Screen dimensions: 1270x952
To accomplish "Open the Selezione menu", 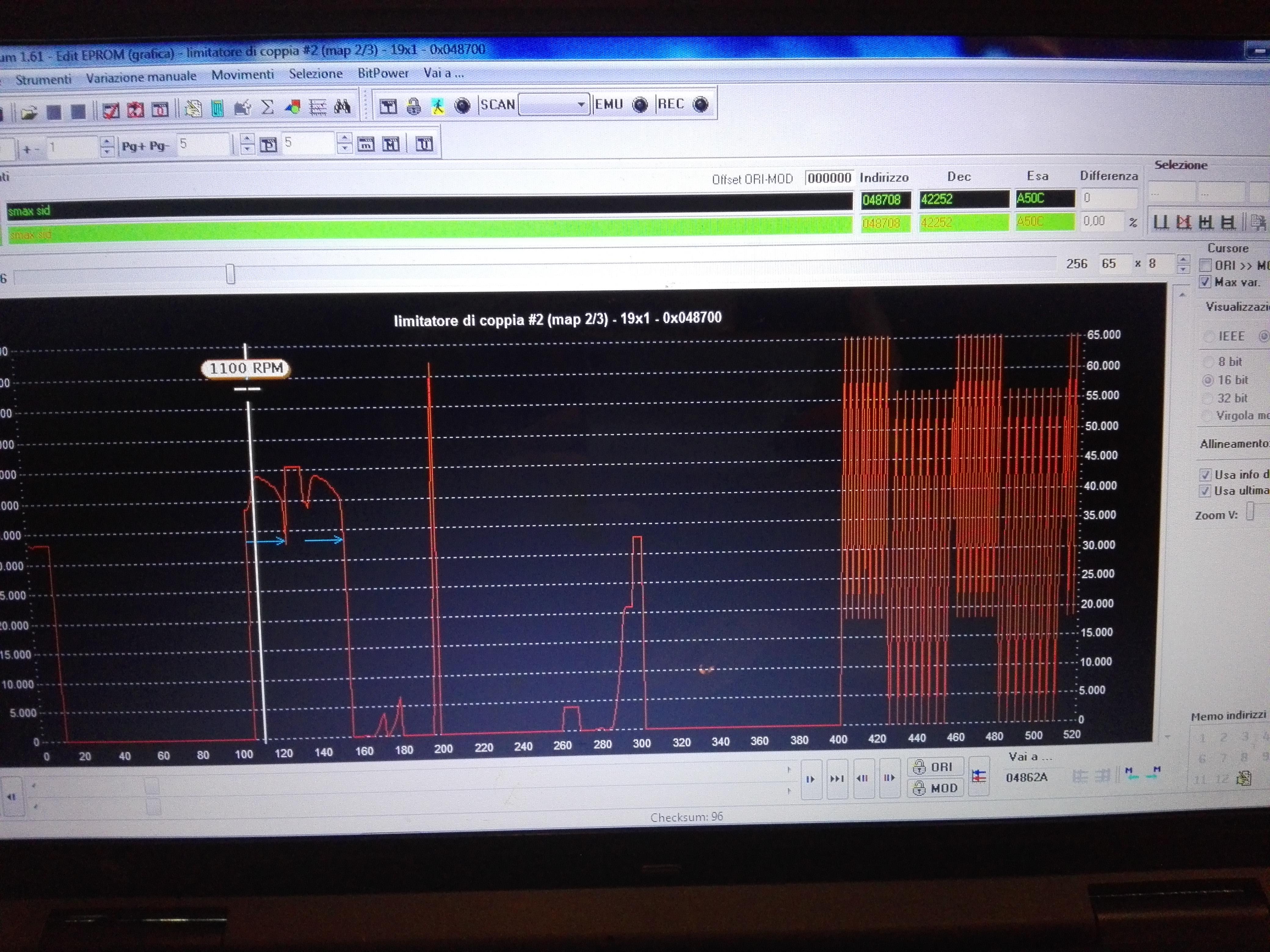I will tap(316, 74).
